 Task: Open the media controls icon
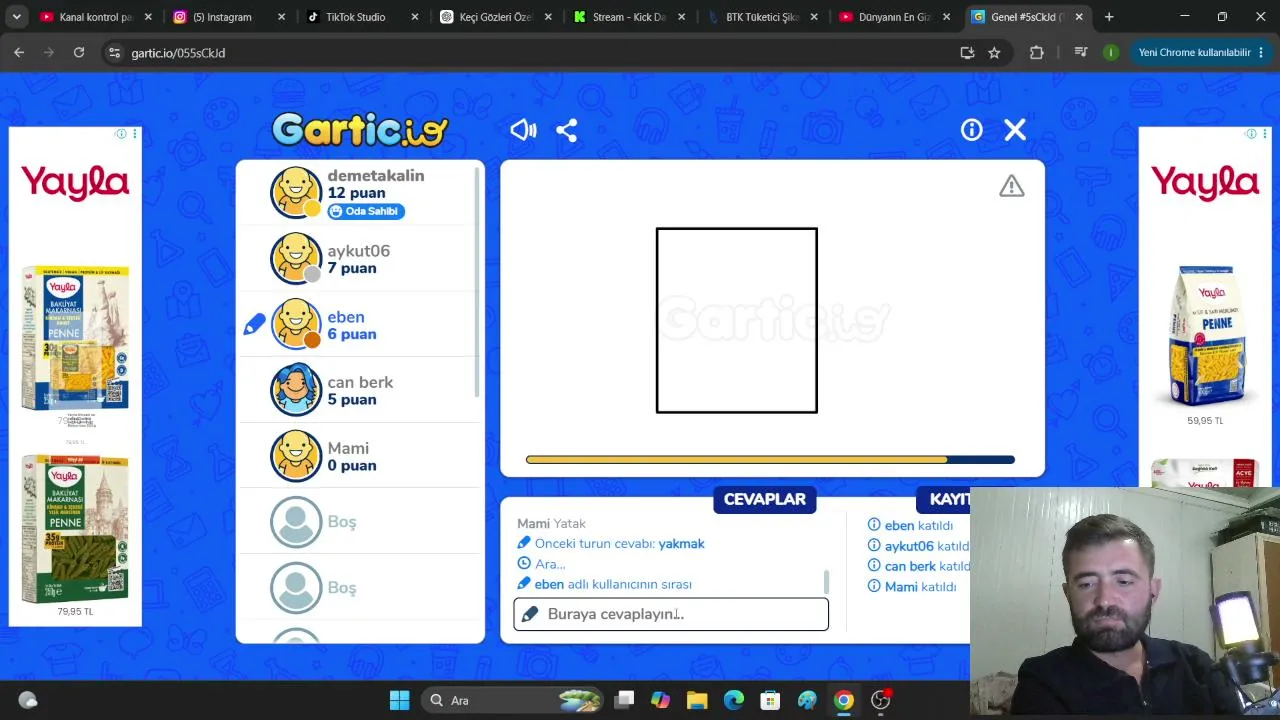click(x=1080, y=53)
